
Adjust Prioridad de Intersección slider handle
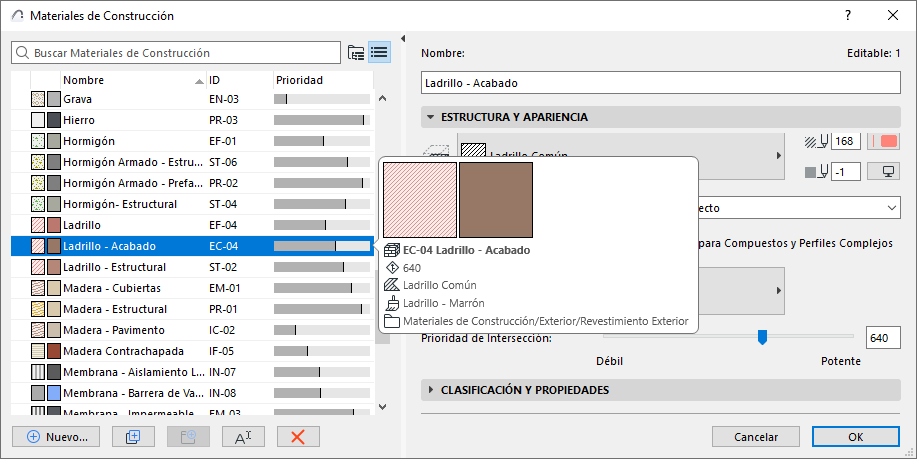[762, 337]
